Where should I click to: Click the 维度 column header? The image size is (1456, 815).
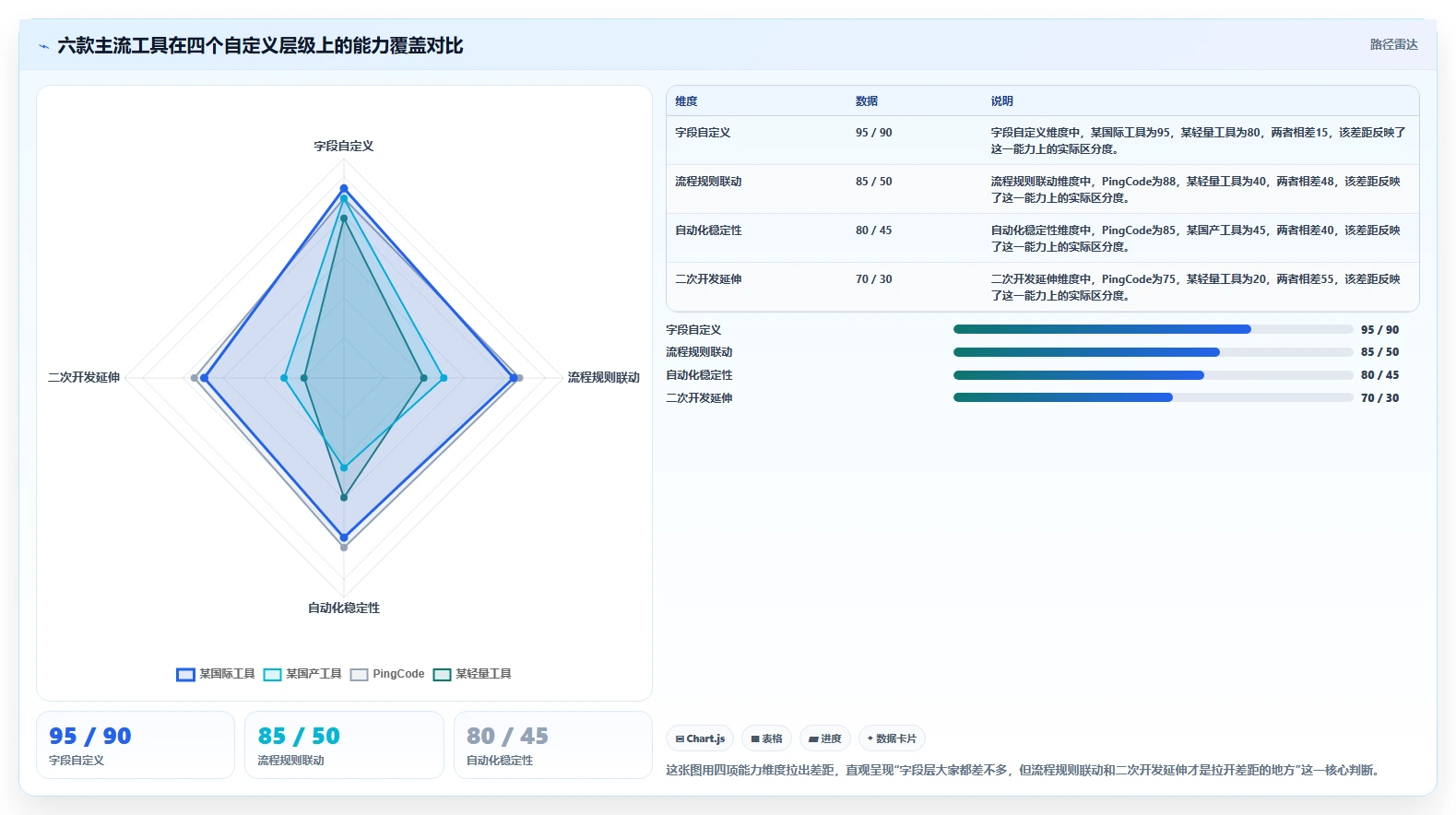click(686, 101)
